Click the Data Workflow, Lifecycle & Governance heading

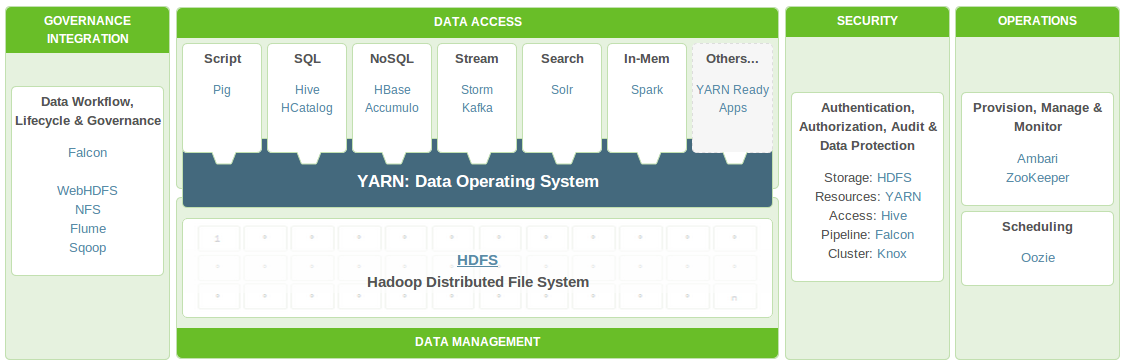pos(87,111)
